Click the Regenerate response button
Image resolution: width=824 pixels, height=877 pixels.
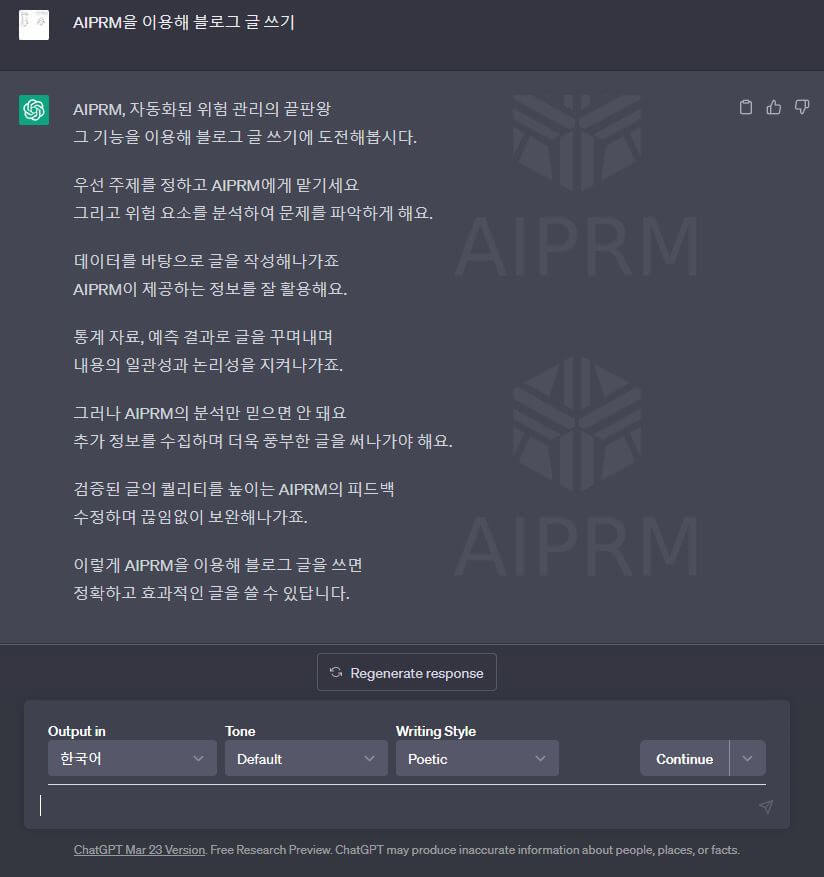pyautogui.click(x=407, y=671)
